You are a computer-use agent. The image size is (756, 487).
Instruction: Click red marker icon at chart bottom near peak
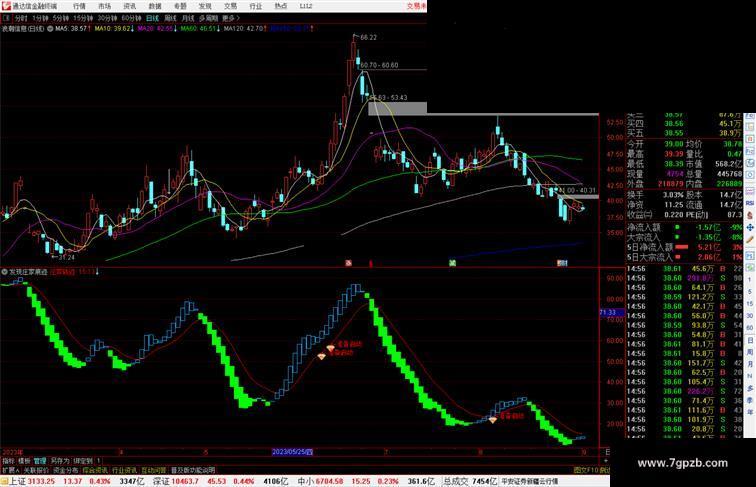(371, 263)
